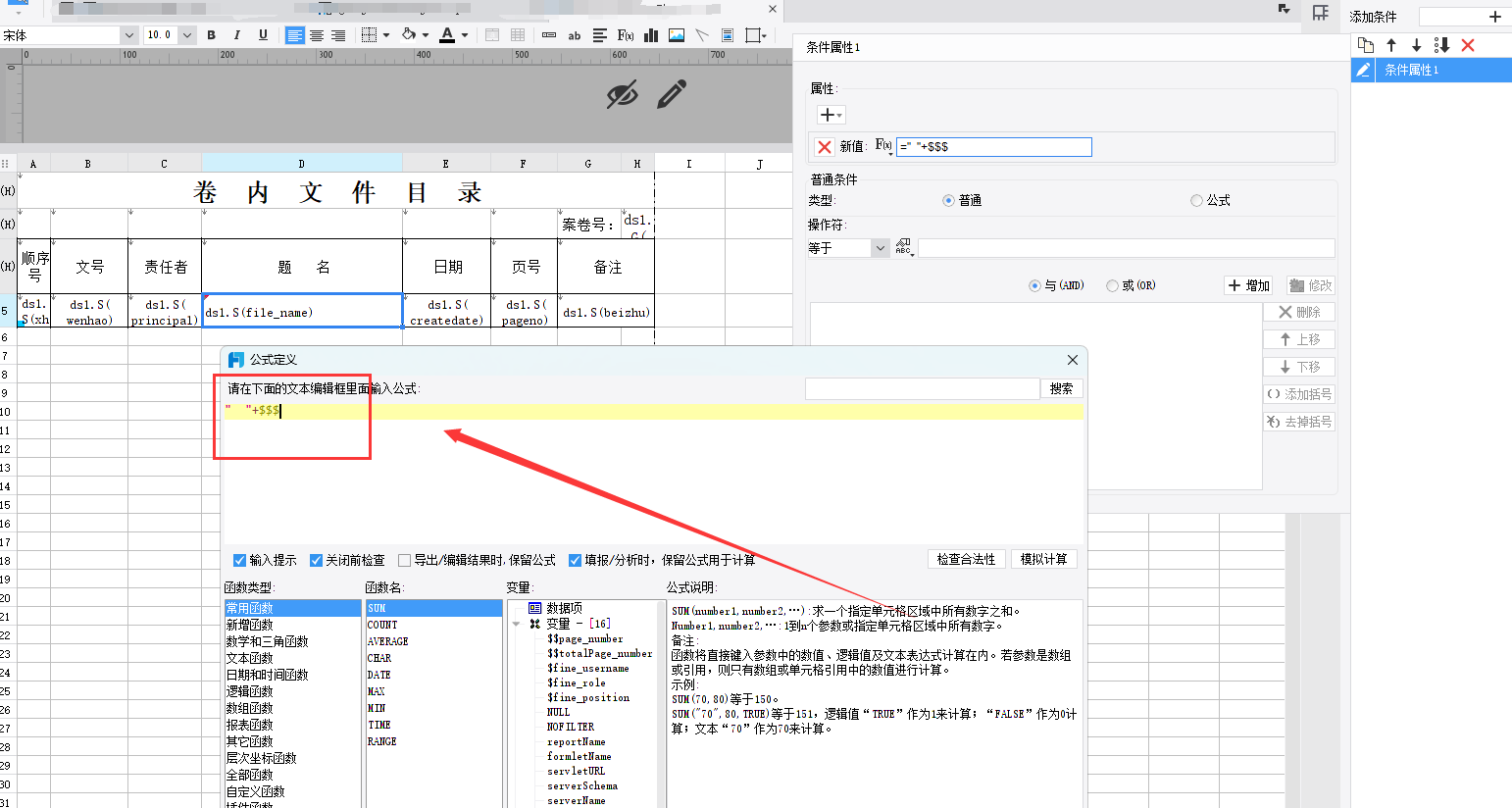The width and height of the screenshot is (1512, 808).
Task: Click the unmerge cells grid icon
Action: pos(518,35)
